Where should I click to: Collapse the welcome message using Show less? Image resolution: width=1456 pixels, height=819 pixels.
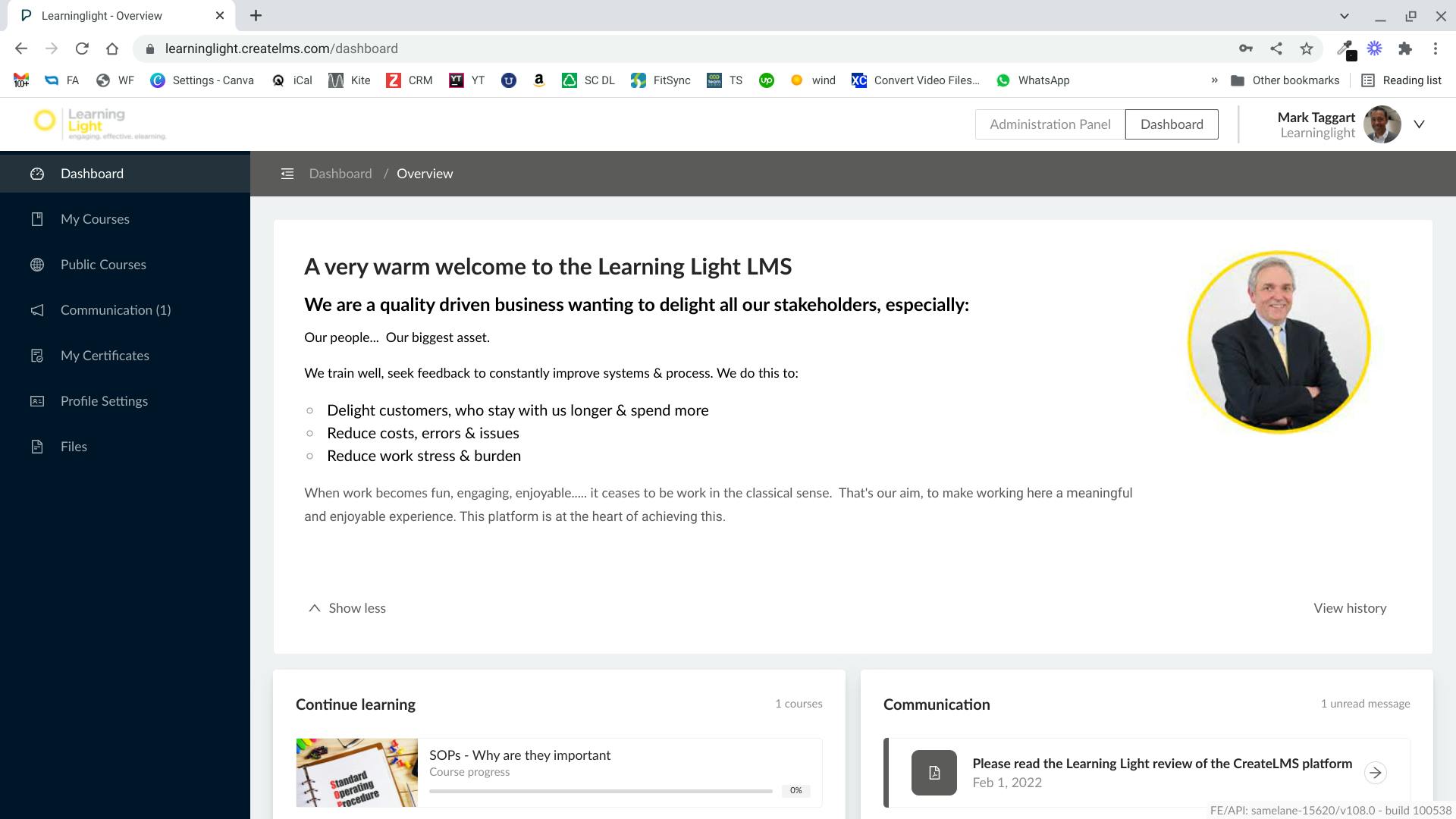(x=345, y=607)
